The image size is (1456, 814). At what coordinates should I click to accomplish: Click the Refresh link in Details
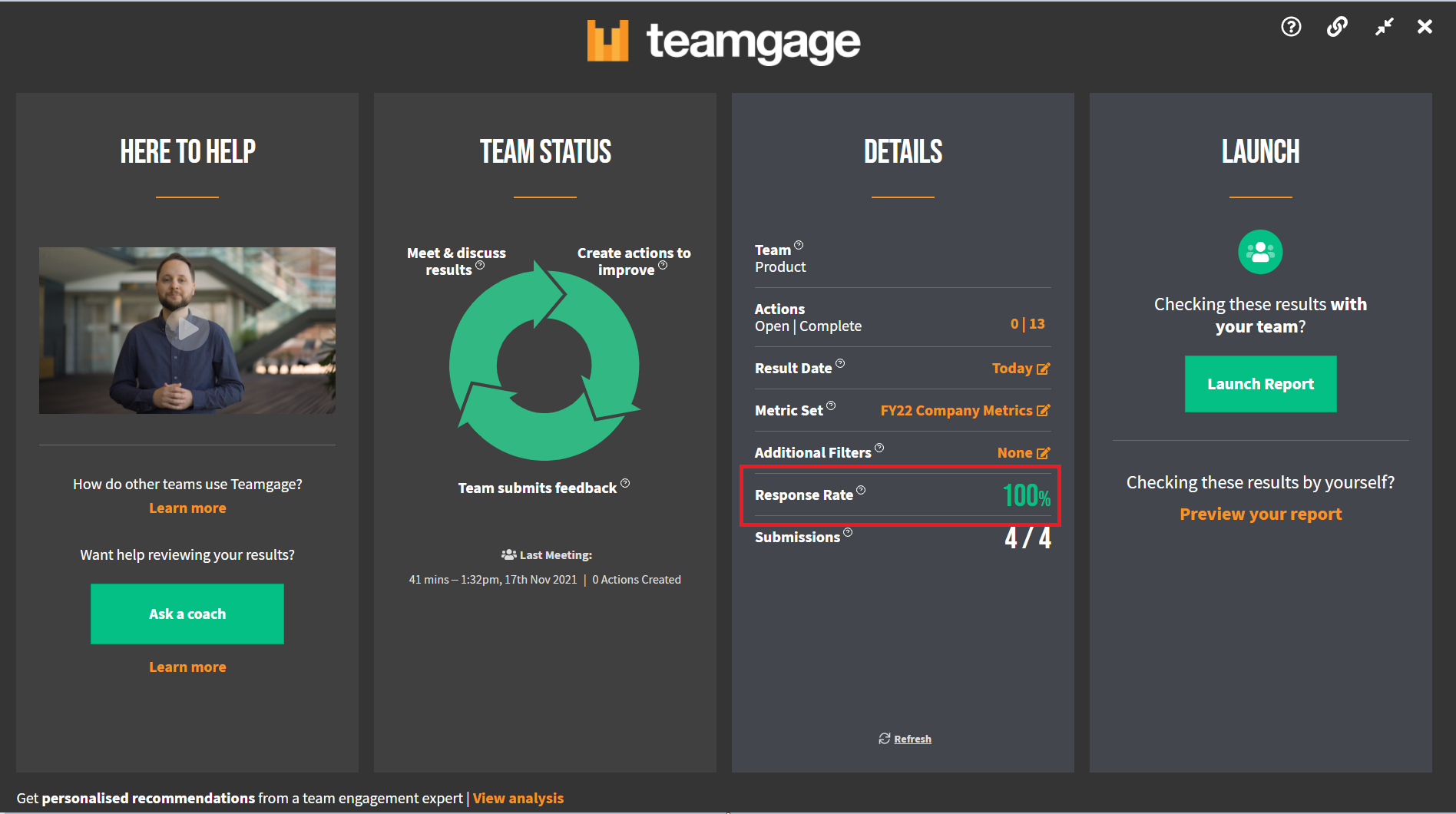tap(912, 739)
